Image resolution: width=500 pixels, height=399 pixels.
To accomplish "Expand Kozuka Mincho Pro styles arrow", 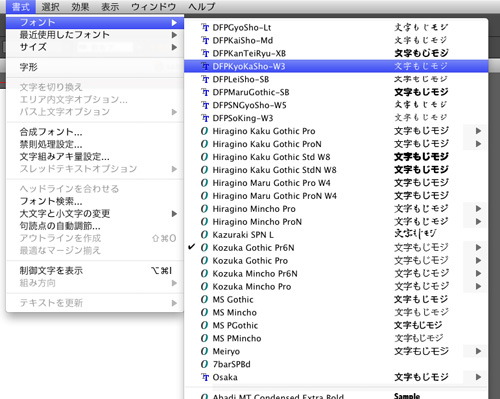I will pos(478,286).
